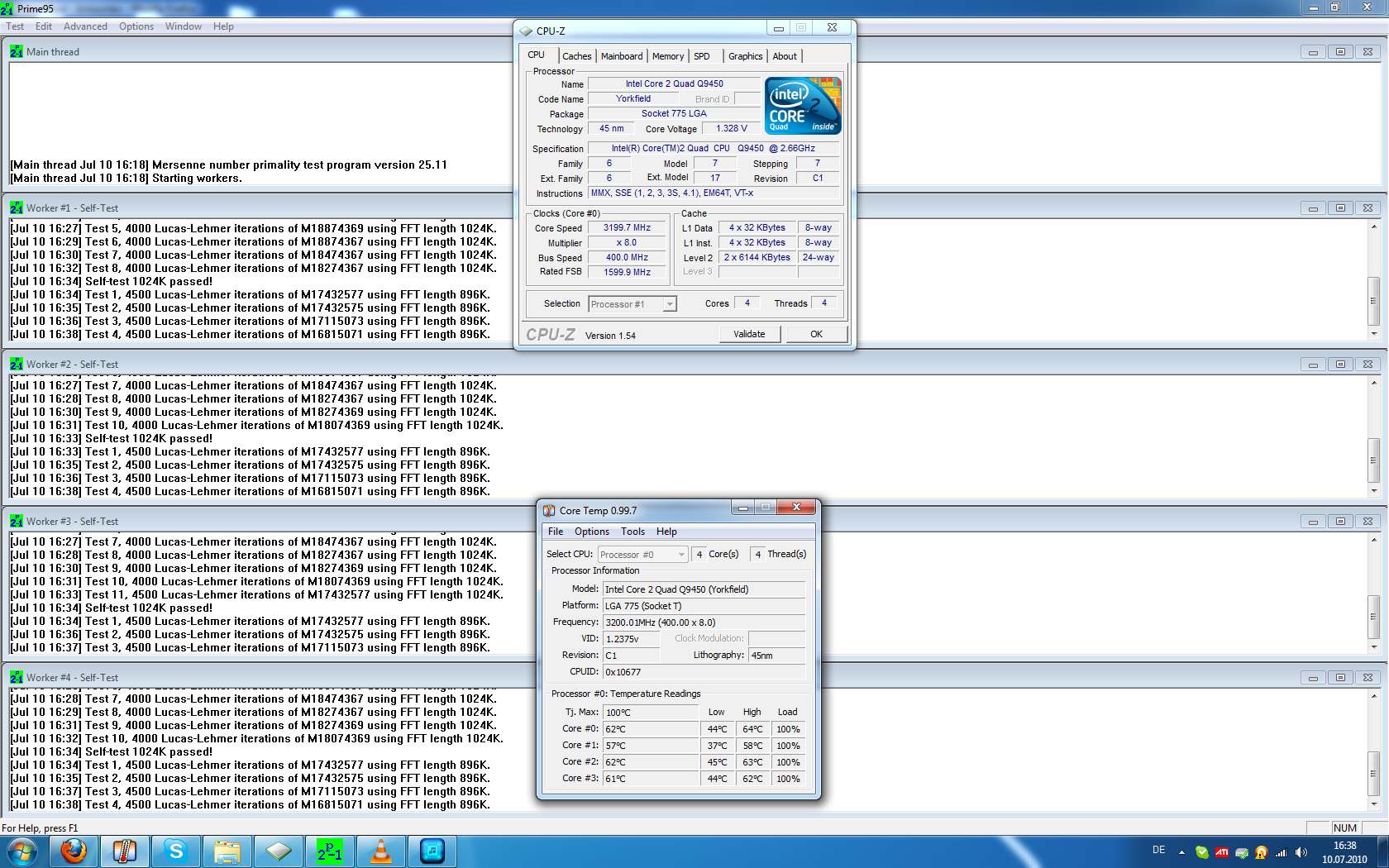
Task: Open Core Temp File menu
Action: (x=556, y=532)
